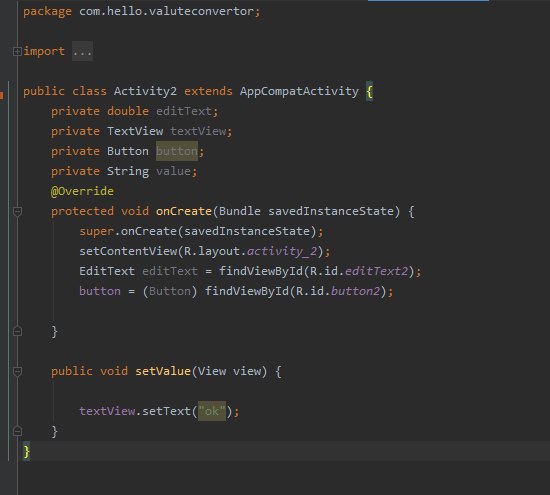Click the highlighted "ok" string literal
This screenshot has height=495, width=550.
point(212,411)
